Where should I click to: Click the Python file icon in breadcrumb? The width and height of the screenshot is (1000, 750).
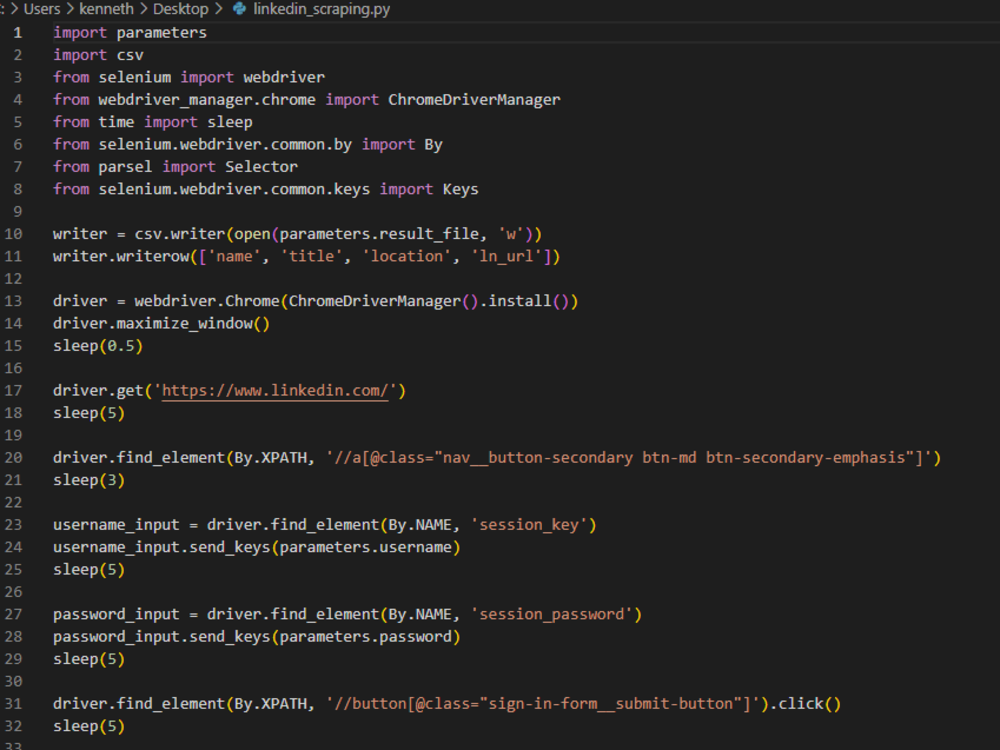(x=239, y=9)
